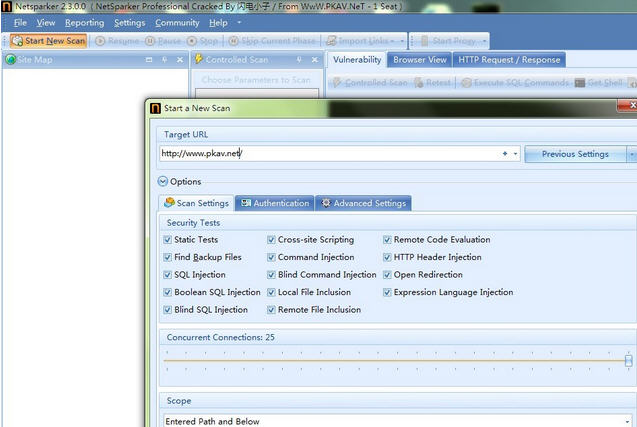Open the Start Proxy dropdown arrow

(x=484, y=41)
